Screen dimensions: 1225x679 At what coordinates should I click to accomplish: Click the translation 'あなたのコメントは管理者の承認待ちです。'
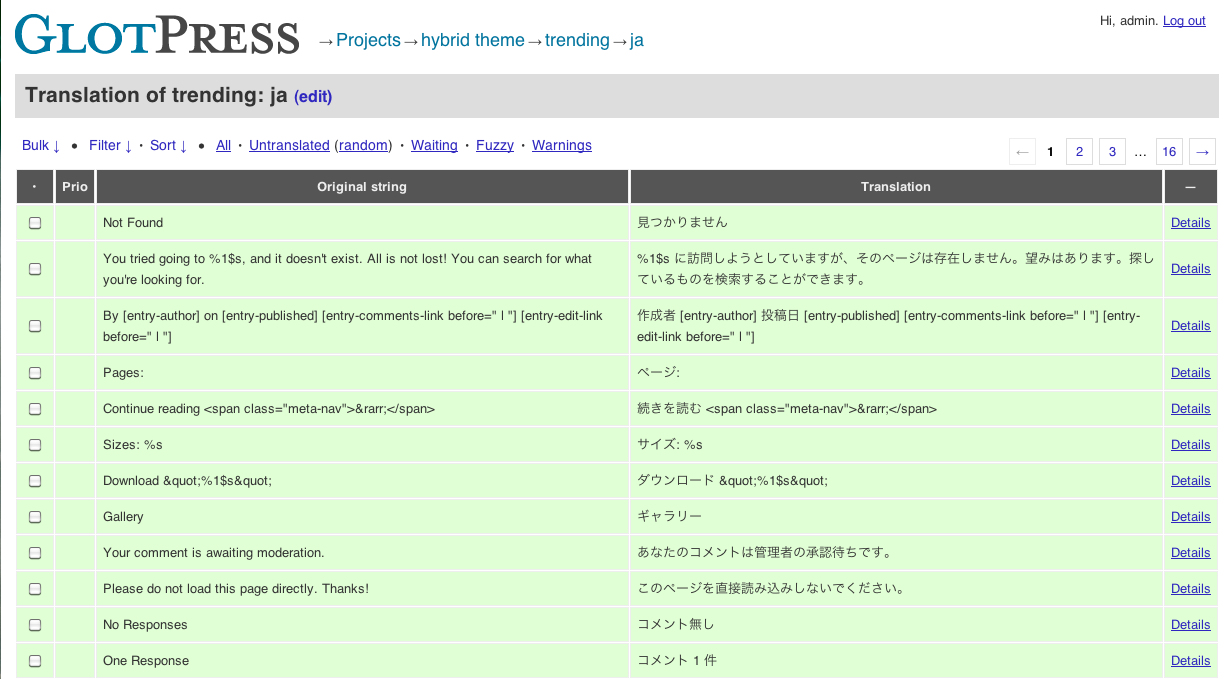click(x=764, y=553)
